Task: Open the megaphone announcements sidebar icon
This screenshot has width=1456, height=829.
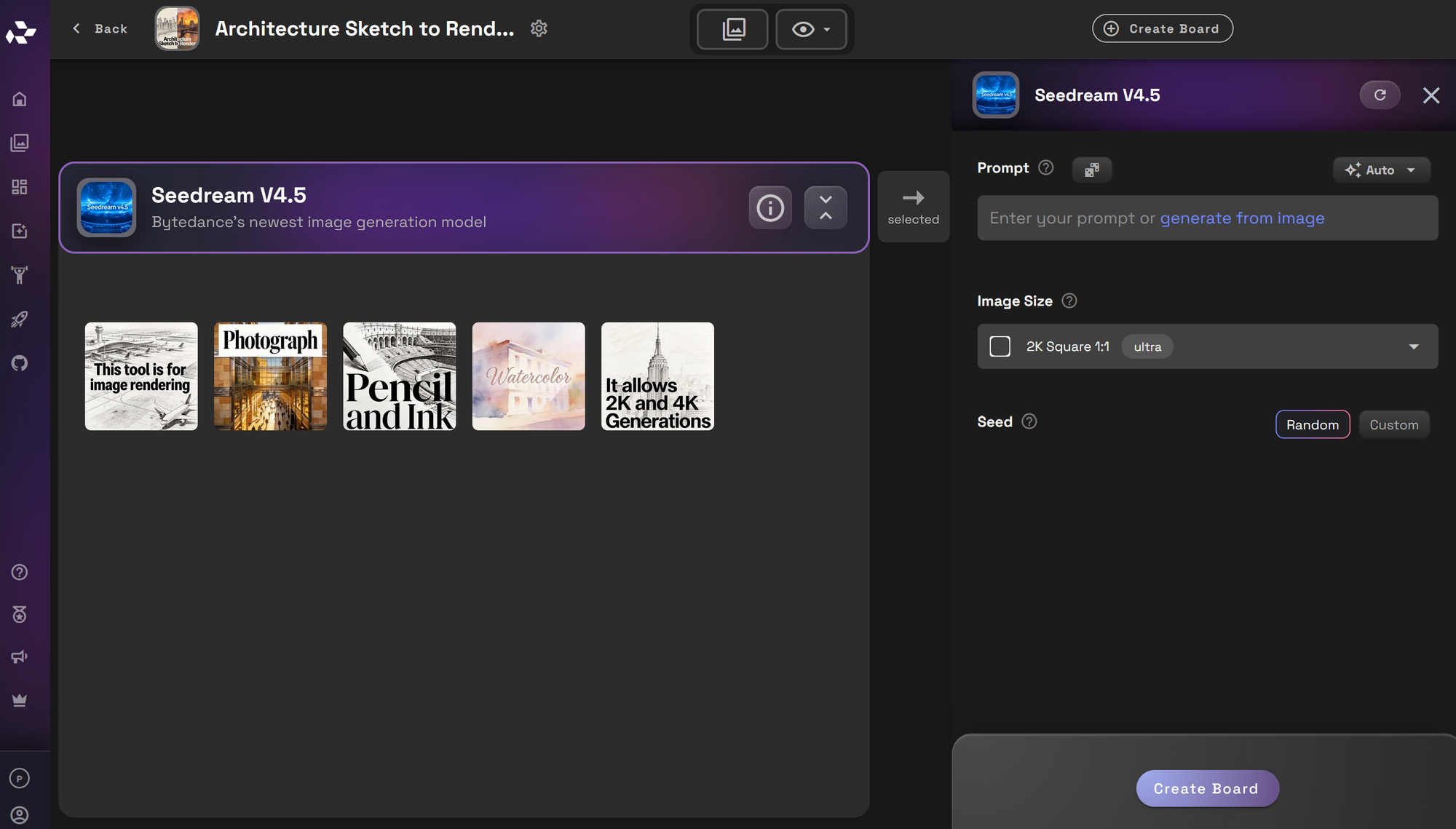Action: (x=20, y=657)
